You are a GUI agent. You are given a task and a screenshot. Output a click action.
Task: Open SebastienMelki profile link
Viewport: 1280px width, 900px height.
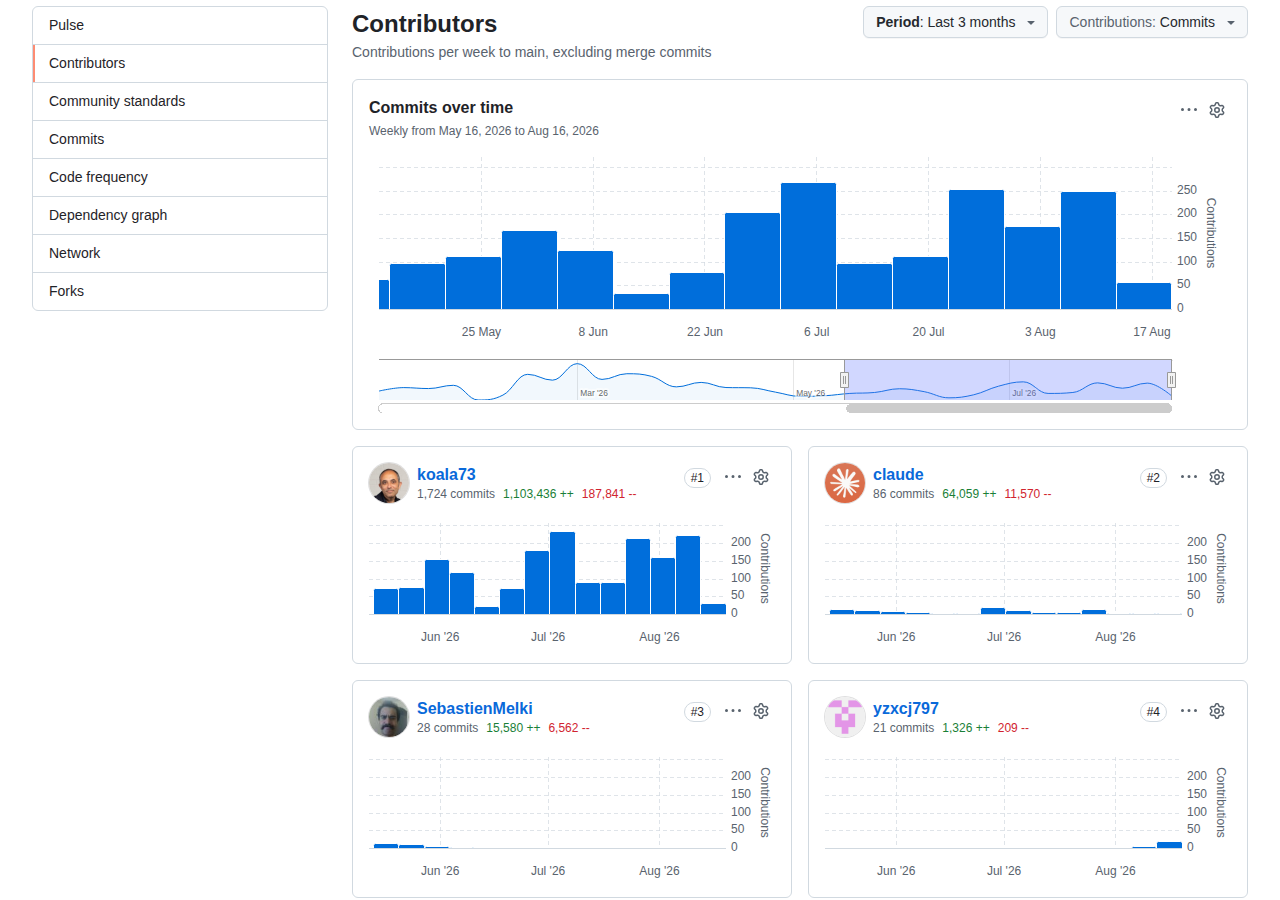coord(475,708)
